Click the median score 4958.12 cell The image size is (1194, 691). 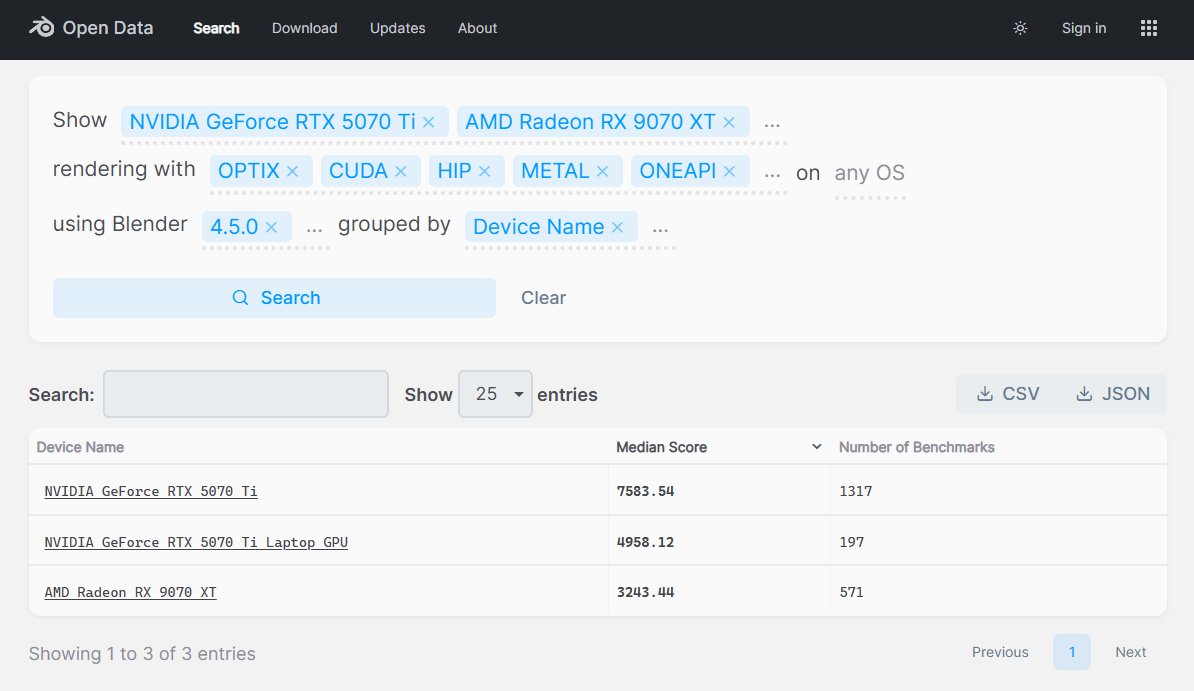pos(646,542)
